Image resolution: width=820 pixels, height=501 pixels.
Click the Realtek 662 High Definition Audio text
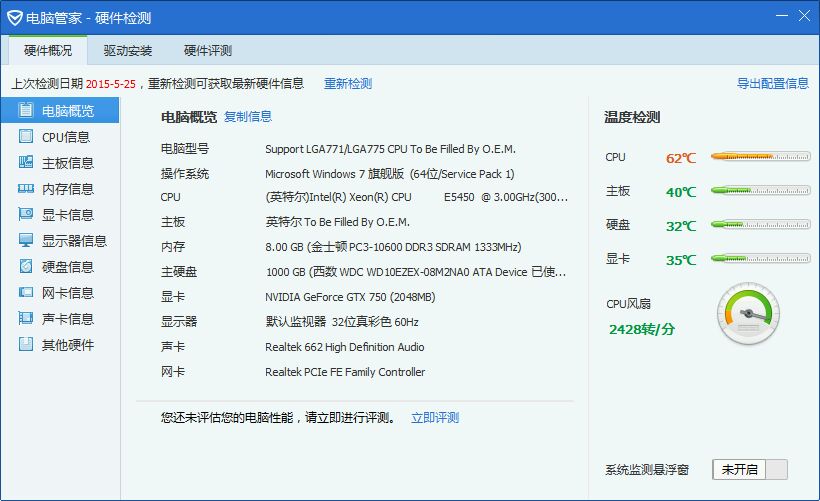[x=345, y=347]
